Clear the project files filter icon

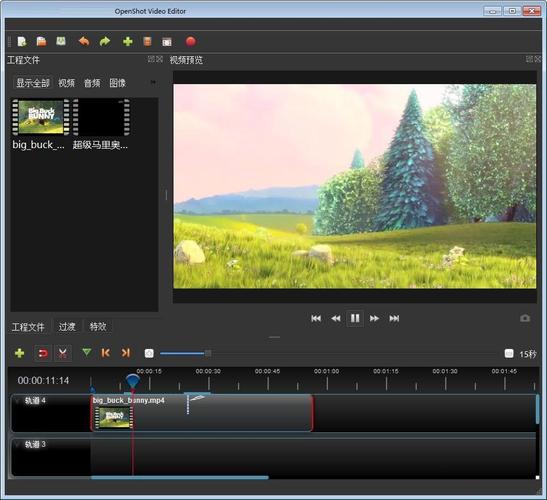(x=153, y=82)
